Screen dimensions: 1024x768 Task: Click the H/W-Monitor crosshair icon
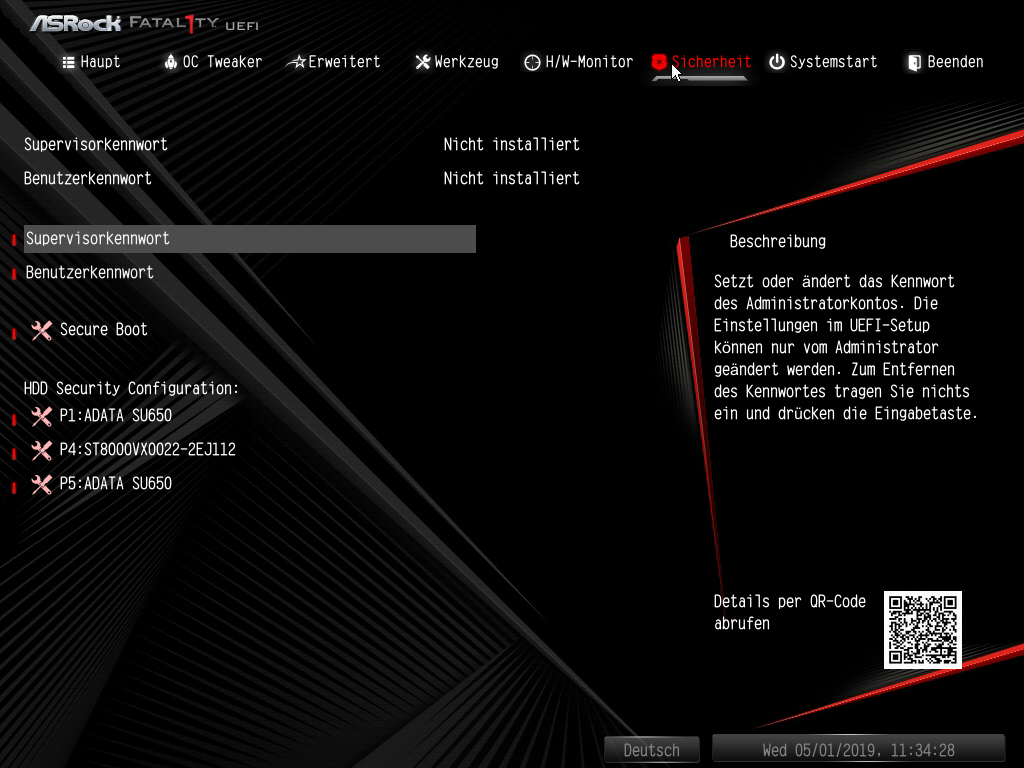point(532,62)
